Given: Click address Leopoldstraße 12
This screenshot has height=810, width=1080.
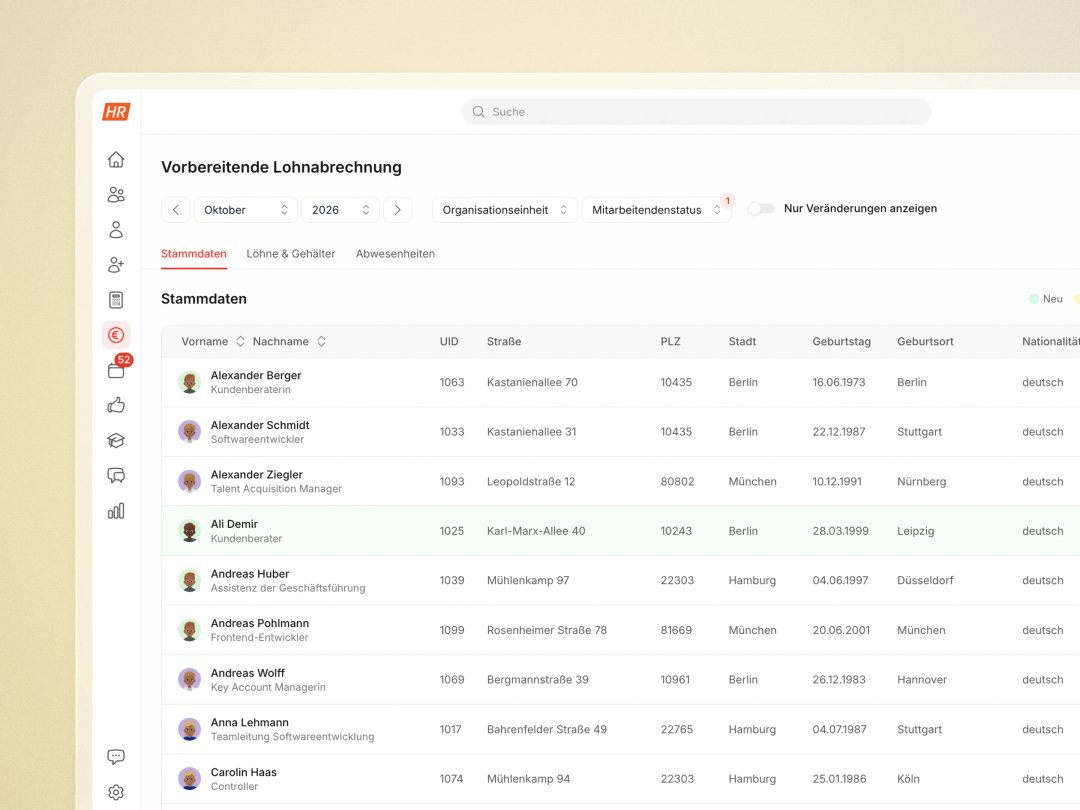Looking at the screenshot, I should 531,481.
